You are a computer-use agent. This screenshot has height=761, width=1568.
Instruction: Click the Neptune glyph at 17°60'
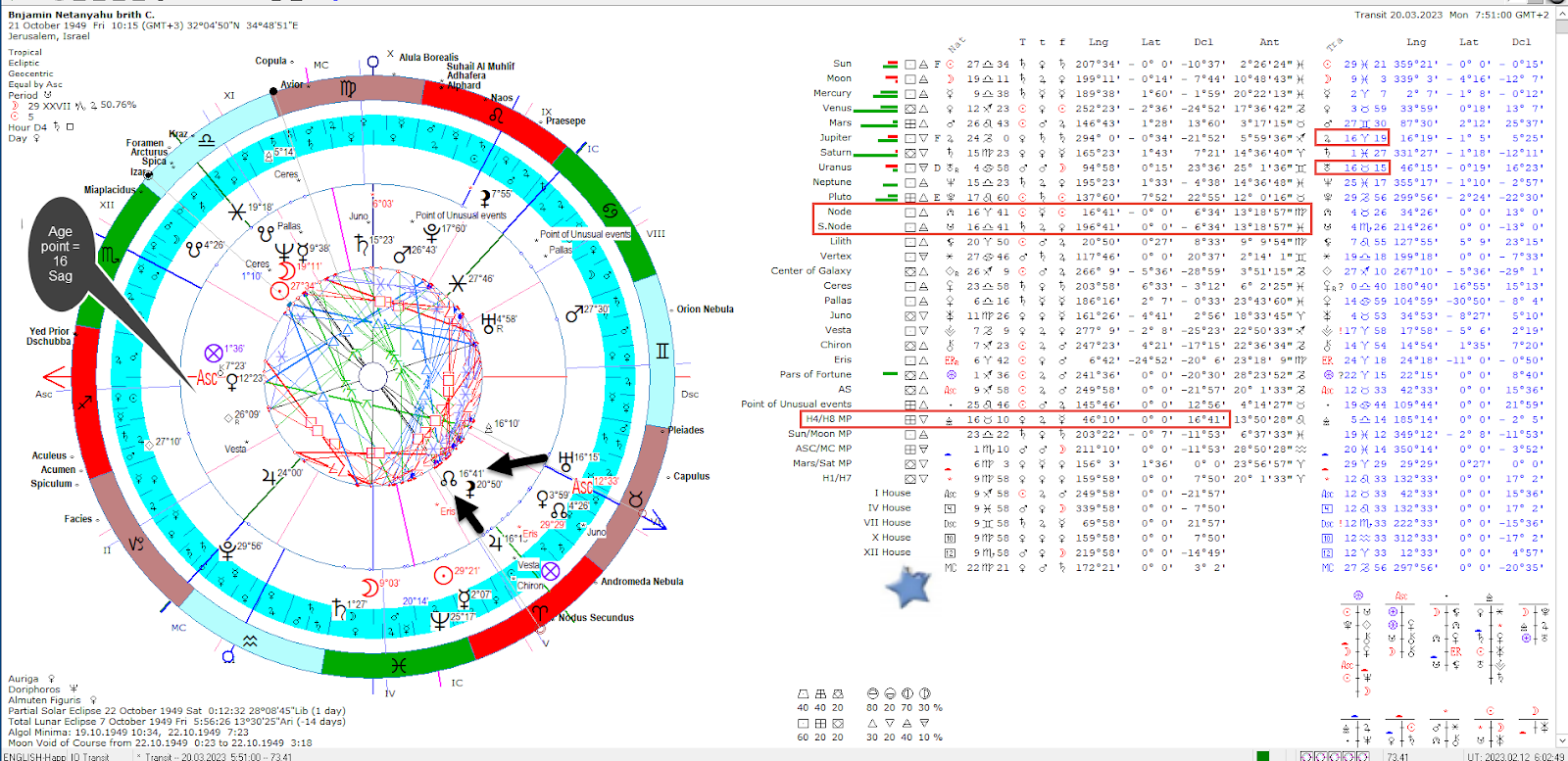pyautogui.click(x=431, y=232)
